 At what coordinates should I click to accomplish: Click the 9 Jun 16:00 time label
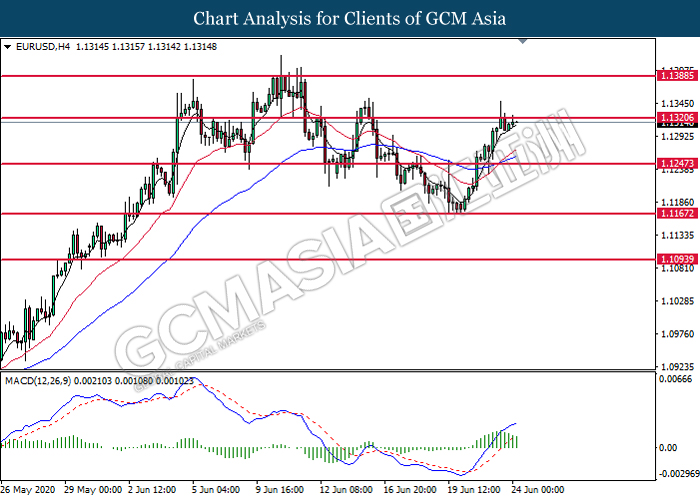tap(280, 490)
